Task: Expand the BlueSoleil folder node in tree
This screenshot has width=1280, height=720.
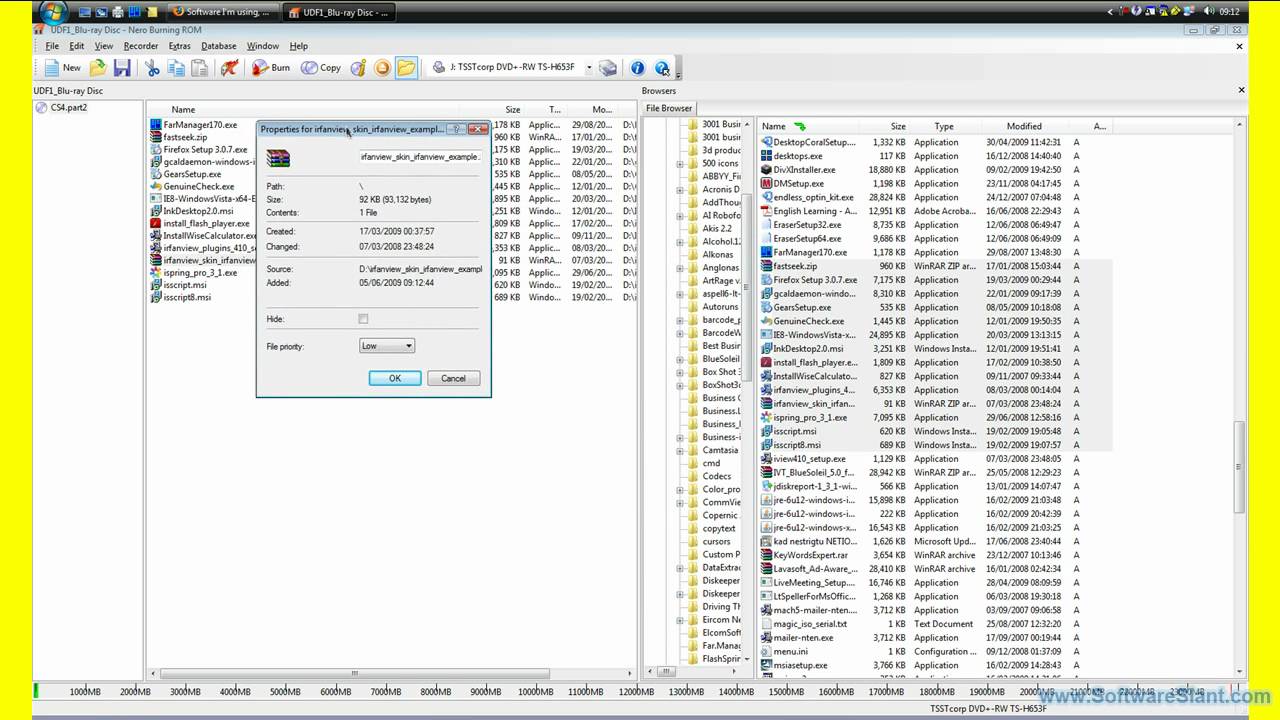Action: point(680,358)
